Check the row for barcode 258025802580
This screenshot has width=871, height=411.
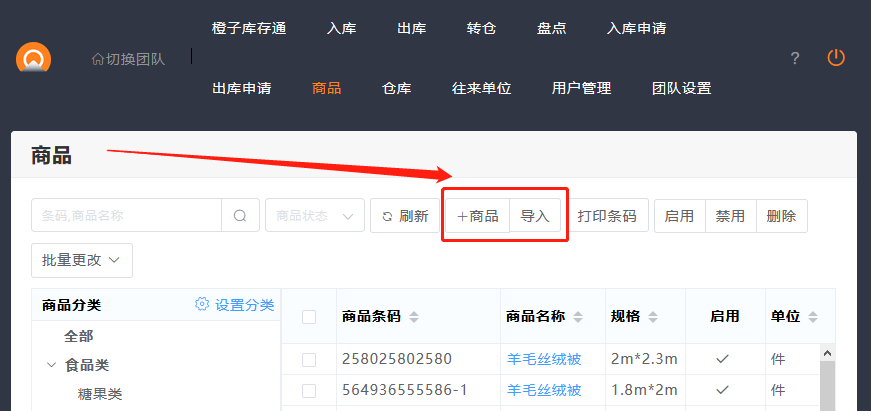pyautogui.click(x=309, y=359)
